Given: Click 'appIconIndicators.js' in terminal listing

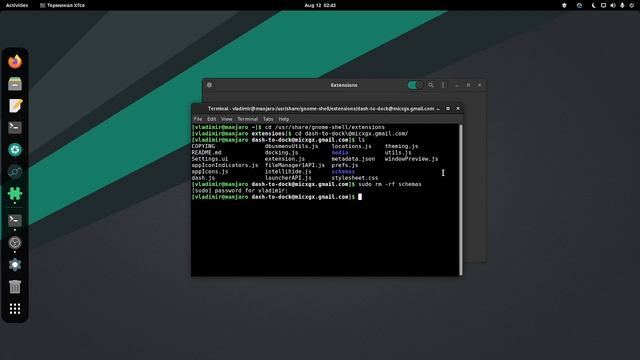Looking at the screenshot, I should (x=225, y=165).
